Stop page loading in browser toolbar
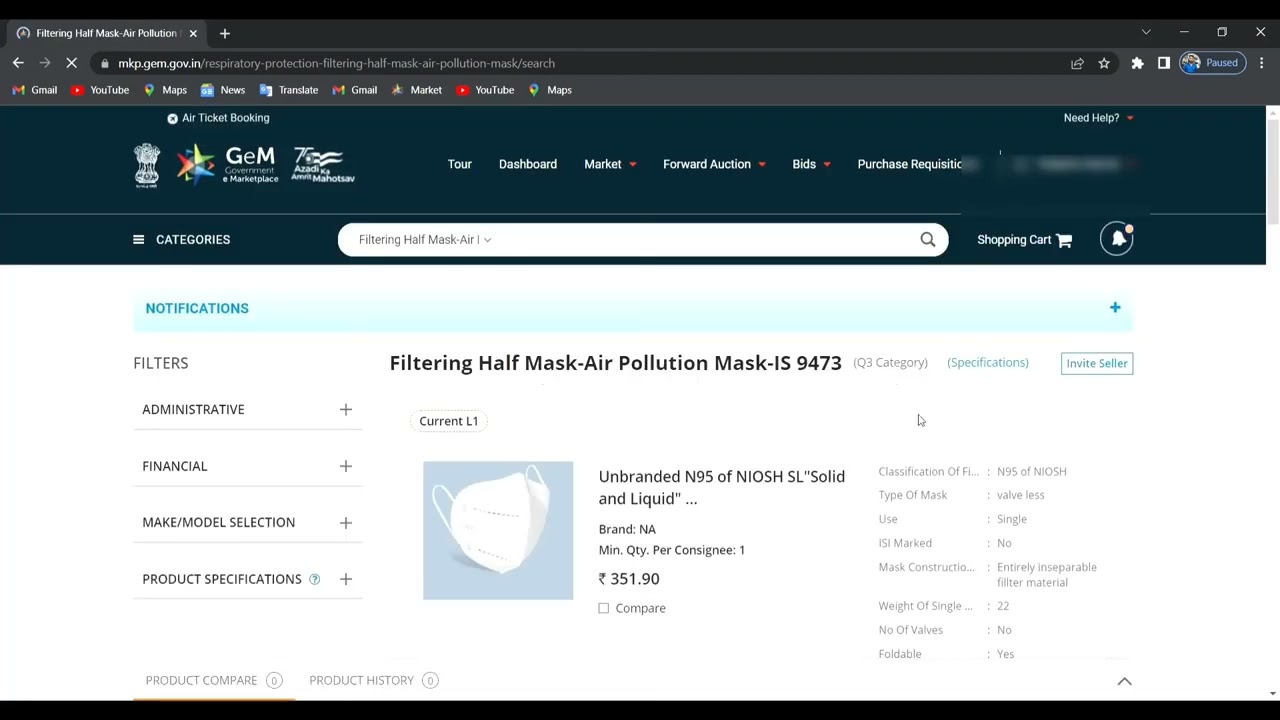Image resolution: width=1280 pixels, height=720 pixels. pyautogui.click(x=72, y=63)
